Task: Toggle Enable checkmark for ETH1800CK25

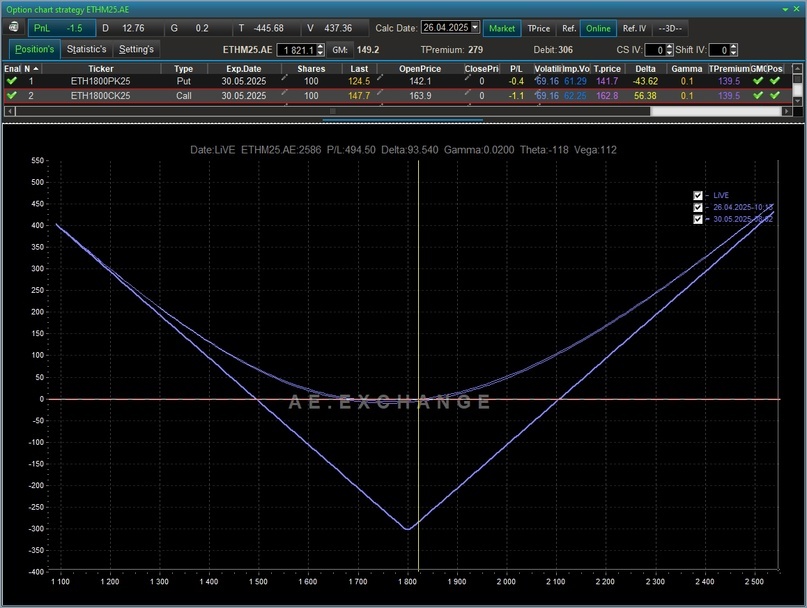Action: click(12, 95)
